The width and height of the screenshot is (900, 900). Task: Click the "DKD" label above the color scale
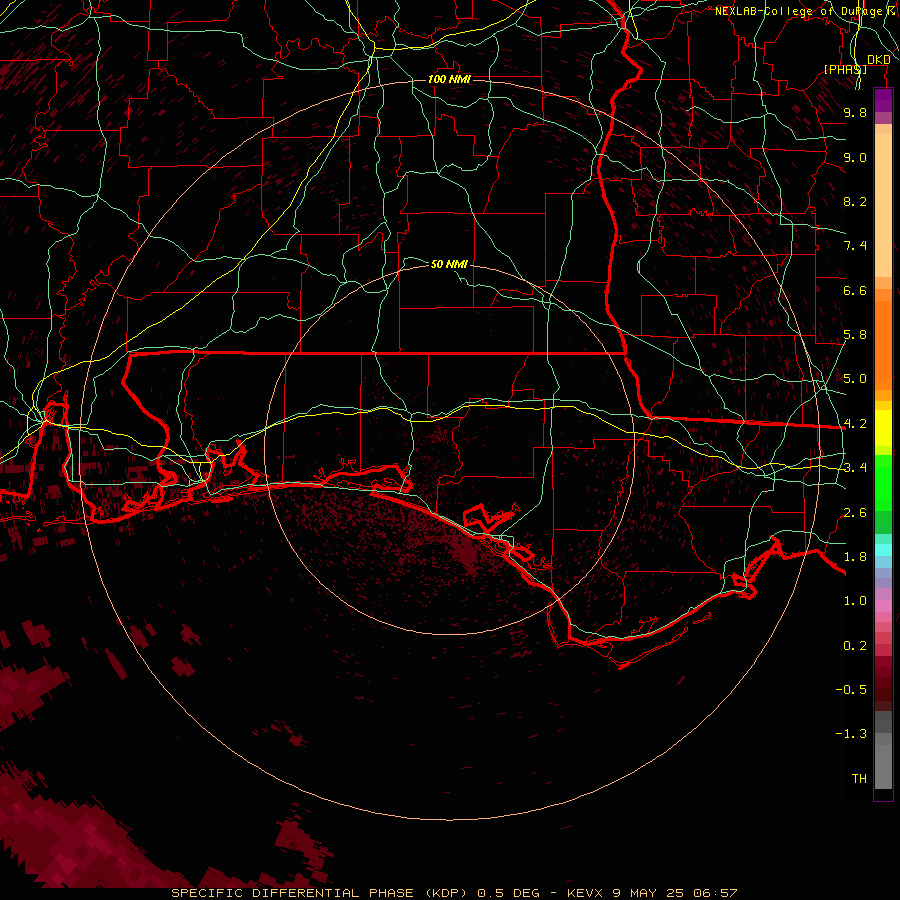pyautogui.click(x=879, y=60)
